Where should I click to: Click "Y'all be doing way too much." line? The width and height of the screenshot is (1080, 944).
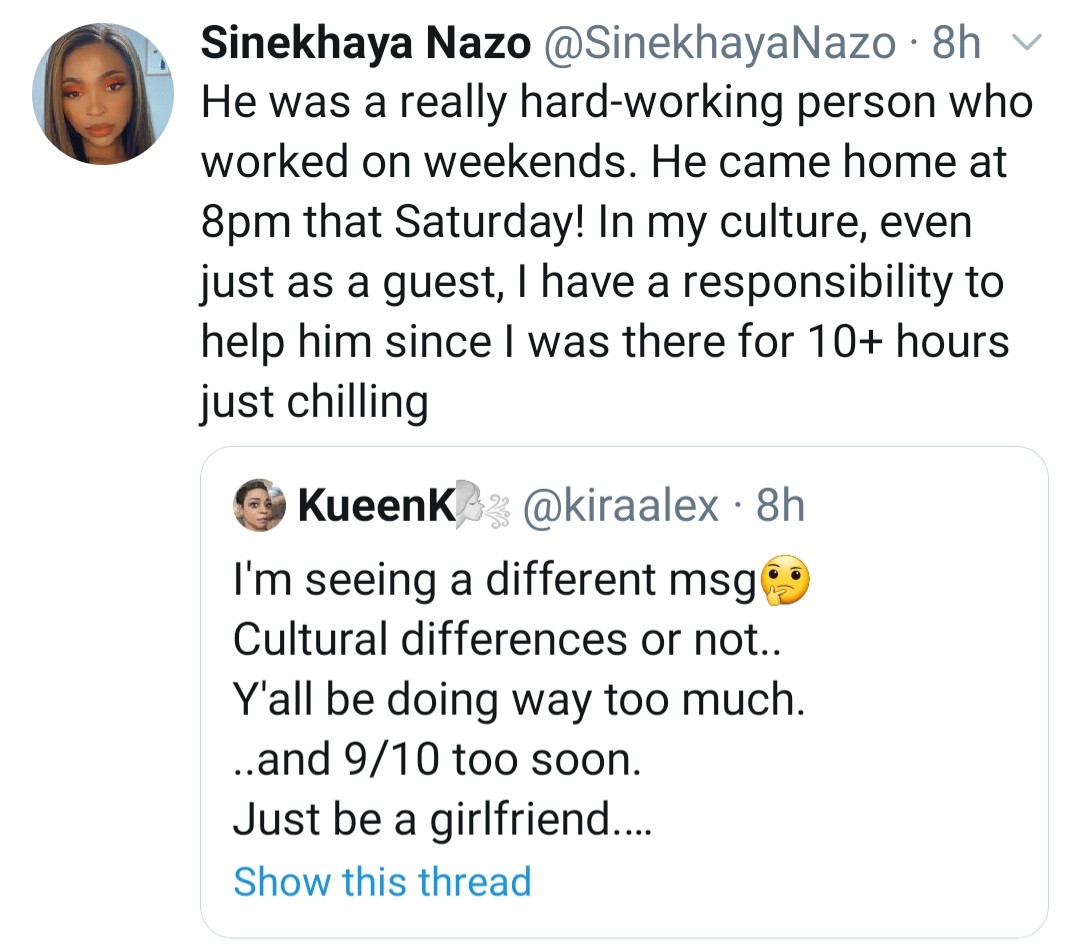click(x=518, y=701)
